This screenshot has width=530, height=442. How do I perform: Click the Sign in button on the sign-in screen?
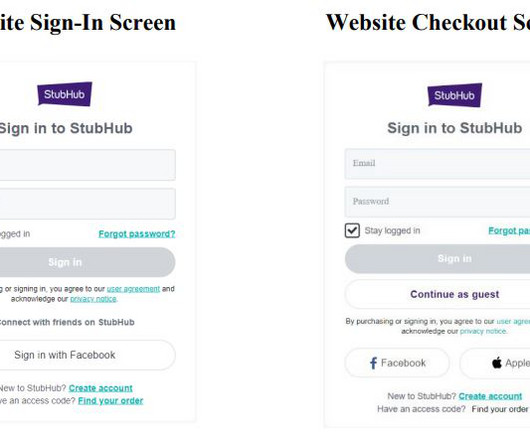click(x=87, y=262)
